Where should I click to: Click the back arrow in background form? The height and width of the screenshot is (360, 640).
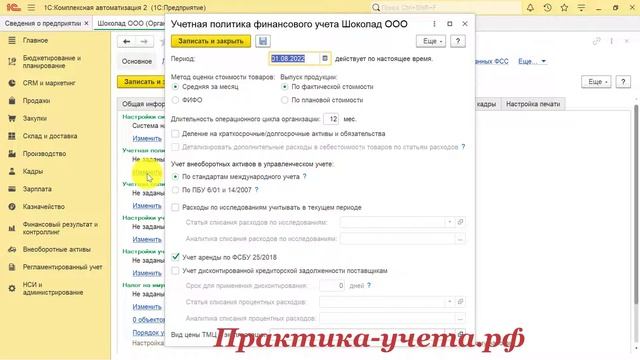(127, 41)
